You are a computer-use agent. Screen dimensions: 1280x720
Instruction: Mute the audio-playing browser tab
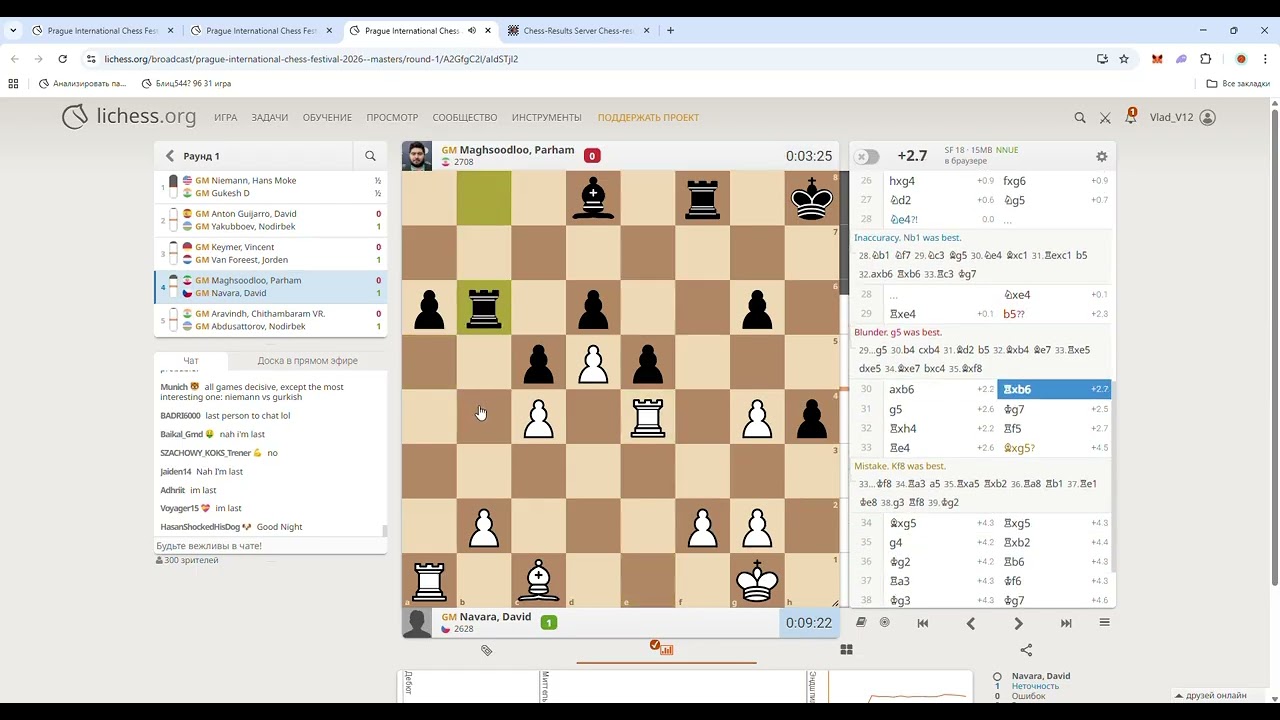(x=472, y=31)
